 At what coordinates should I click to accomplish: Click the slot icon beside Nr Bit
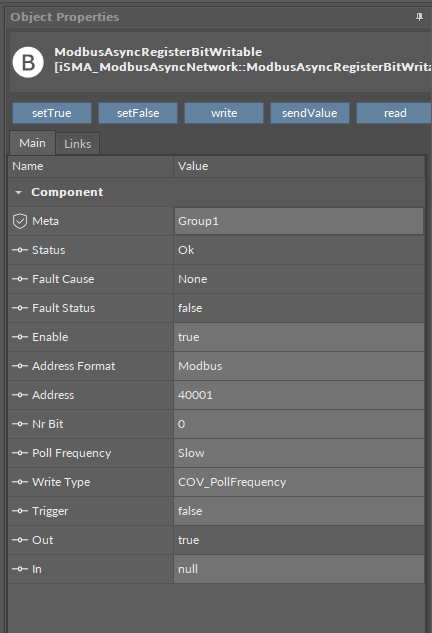point(20,424)
